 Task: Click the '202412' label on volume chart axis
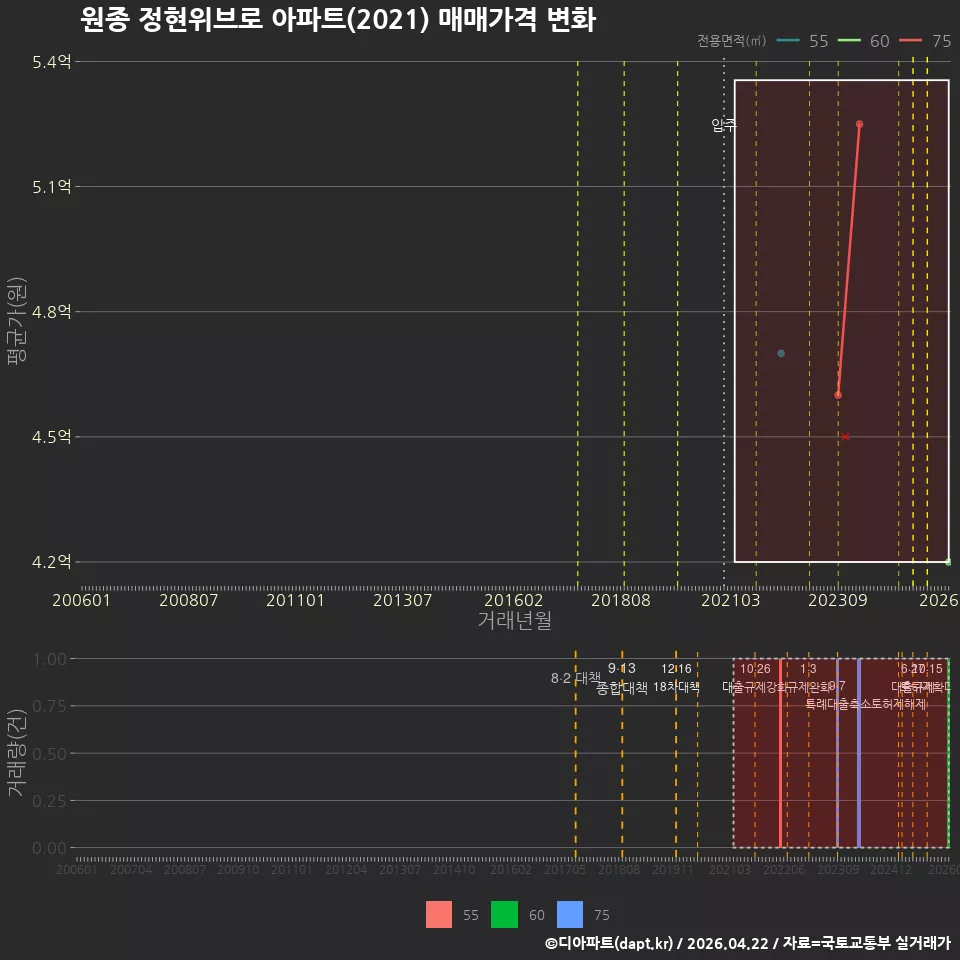tap(891, 869)
